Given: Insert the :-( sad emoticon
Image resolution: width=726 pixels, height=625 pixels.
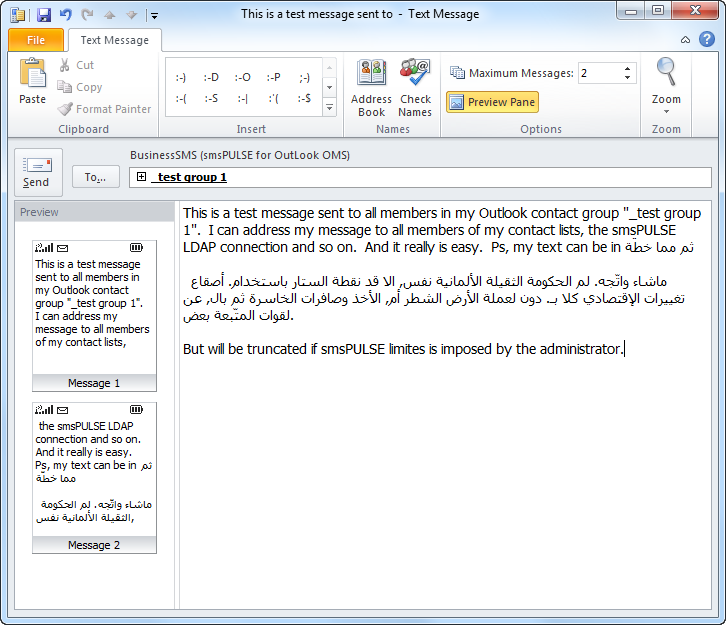Looking at the screenshot, I should coord(181,99).
